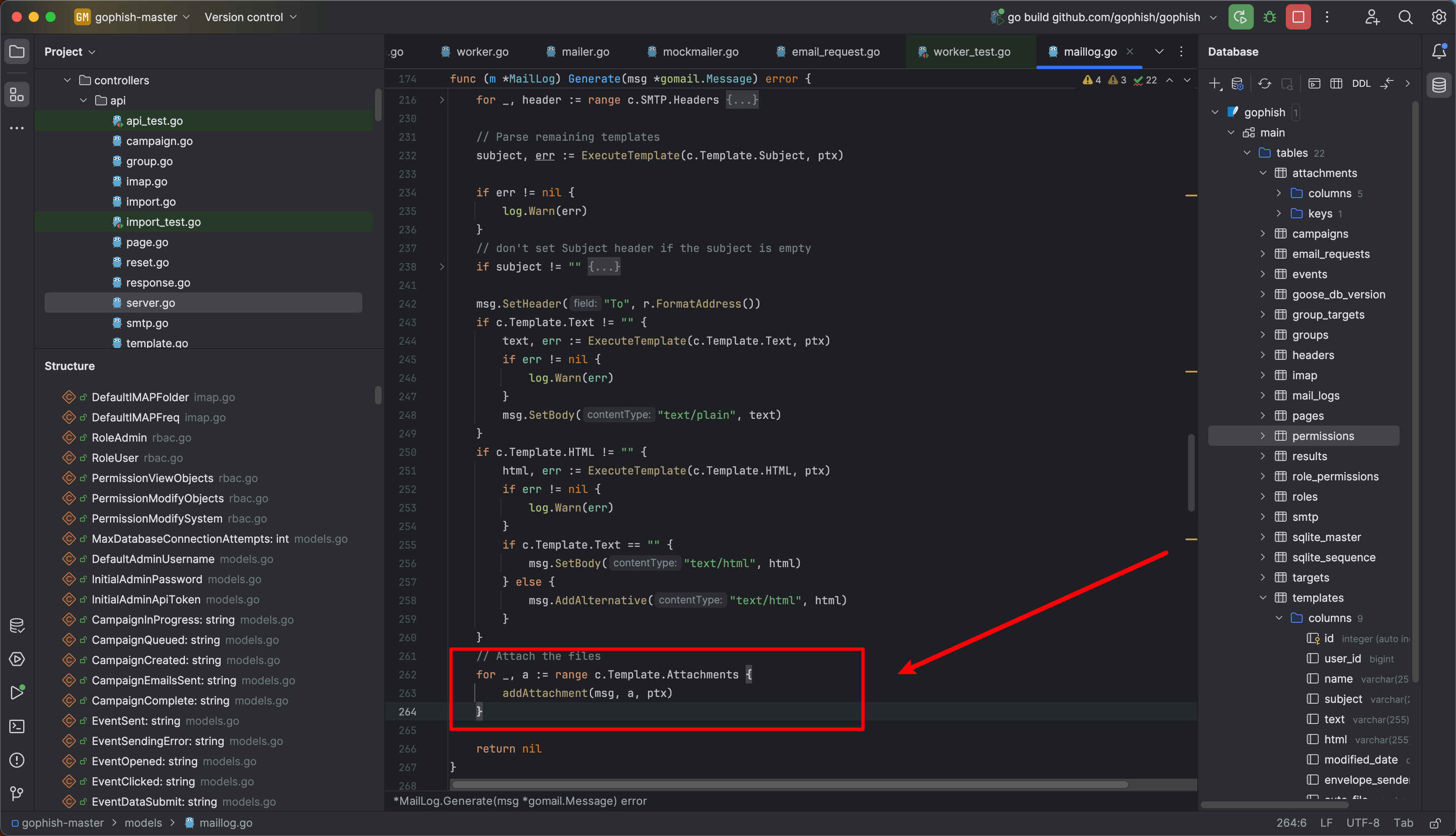Open the Git tool window icon

(17, 793)
